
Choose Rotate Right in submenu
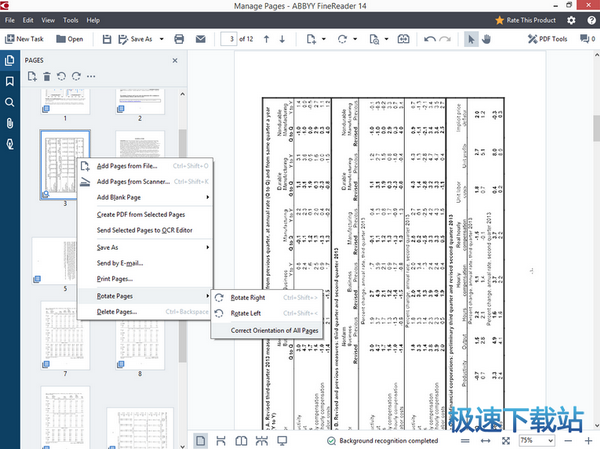(267, 297)
